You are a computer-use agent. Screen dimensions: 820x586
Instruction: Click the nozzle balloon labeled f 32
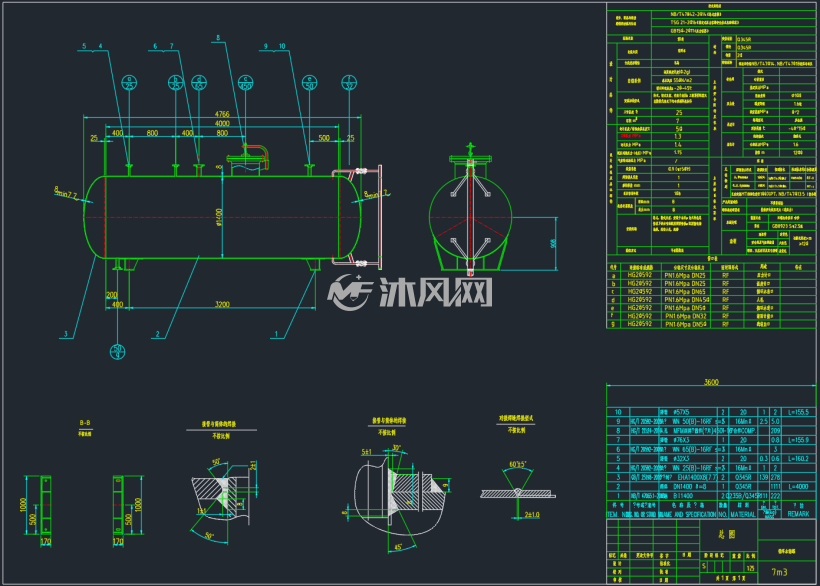[x=349, y=83]
